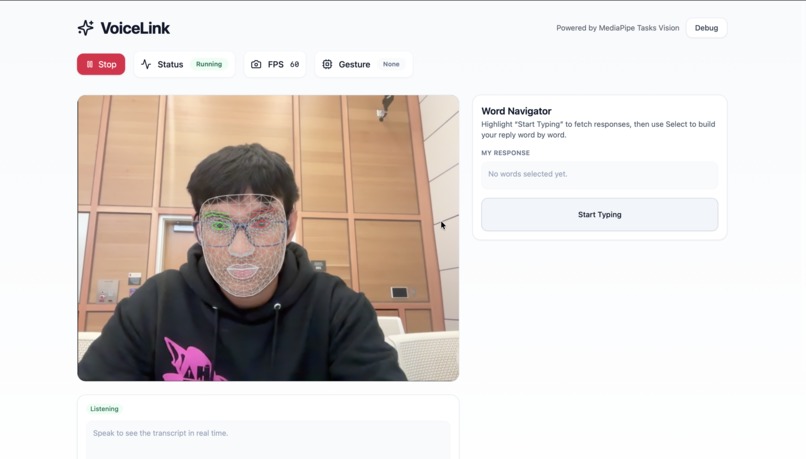Click the Gesture None badge
Viewport: 806px width, 459px height.
(391, 64)
